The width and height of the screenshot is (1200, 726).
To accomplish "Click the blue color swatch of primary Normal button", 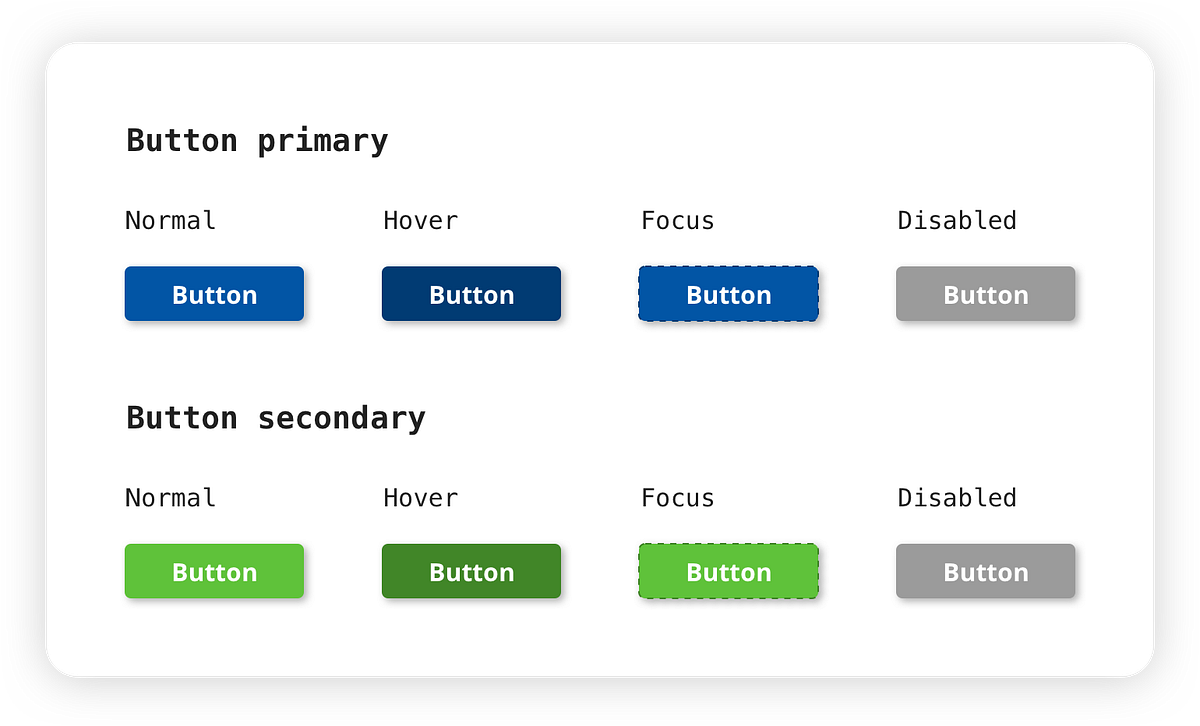I will tap(214, 294).
